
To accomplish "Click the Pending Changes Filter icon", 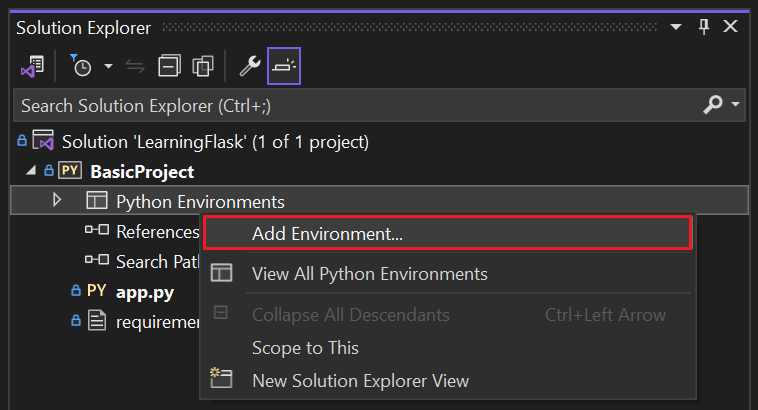I will pyautogui.click(x=81, y=67).
